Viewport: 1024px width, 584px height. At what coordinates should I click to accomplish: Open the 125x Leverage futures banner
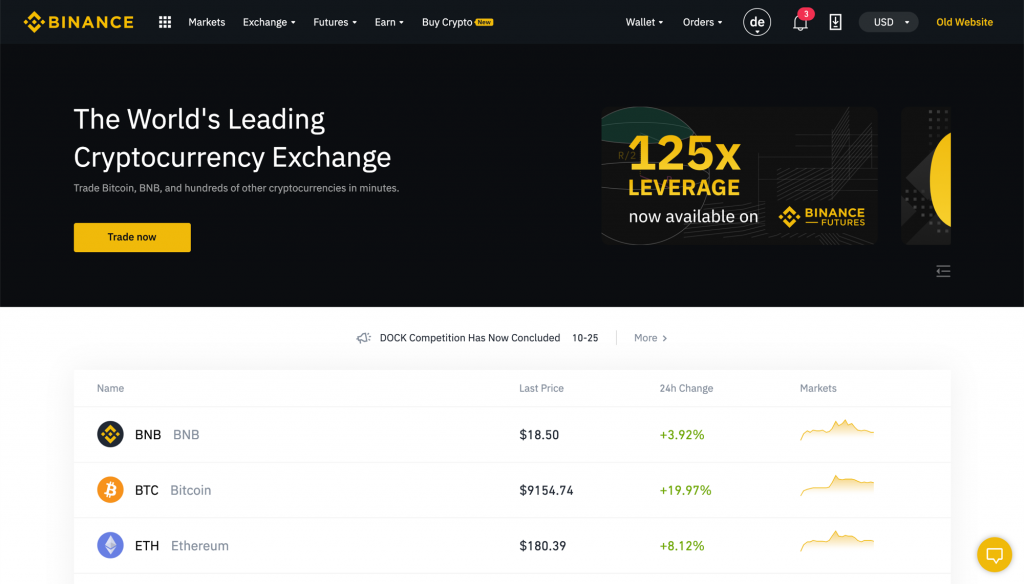(739, 176)
